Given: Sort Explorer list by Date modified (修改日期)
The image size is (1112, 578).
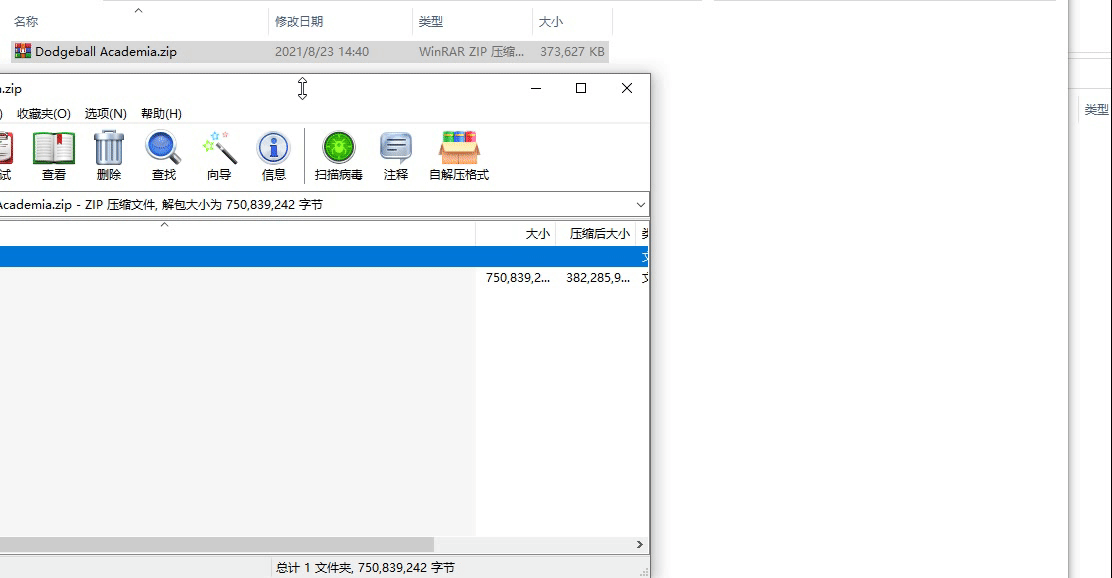Looking at the screenshot, I should coord(299,22).
